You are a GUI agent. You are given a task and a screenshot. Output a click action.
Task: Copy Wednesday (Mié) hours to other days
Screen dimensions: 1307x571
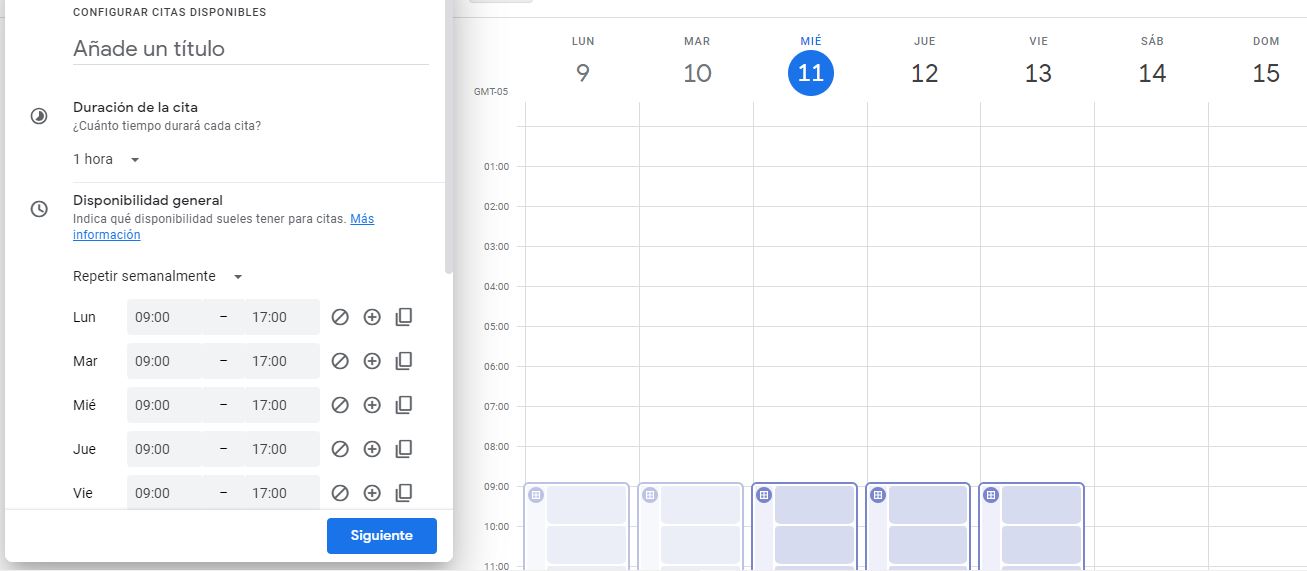404,405
